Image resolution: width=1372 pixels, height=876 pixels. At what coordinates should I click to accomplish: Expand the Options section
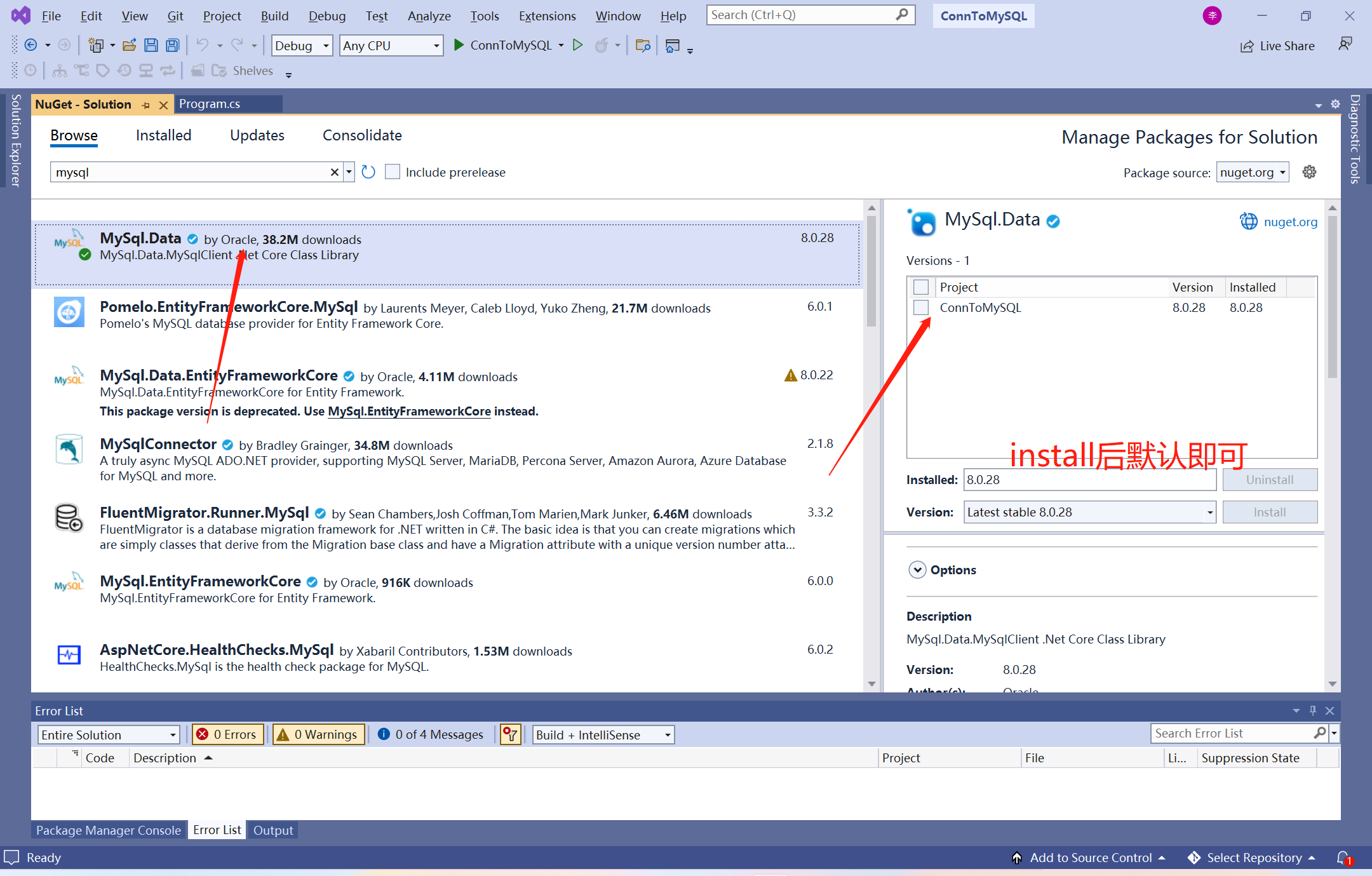[917, 570]
